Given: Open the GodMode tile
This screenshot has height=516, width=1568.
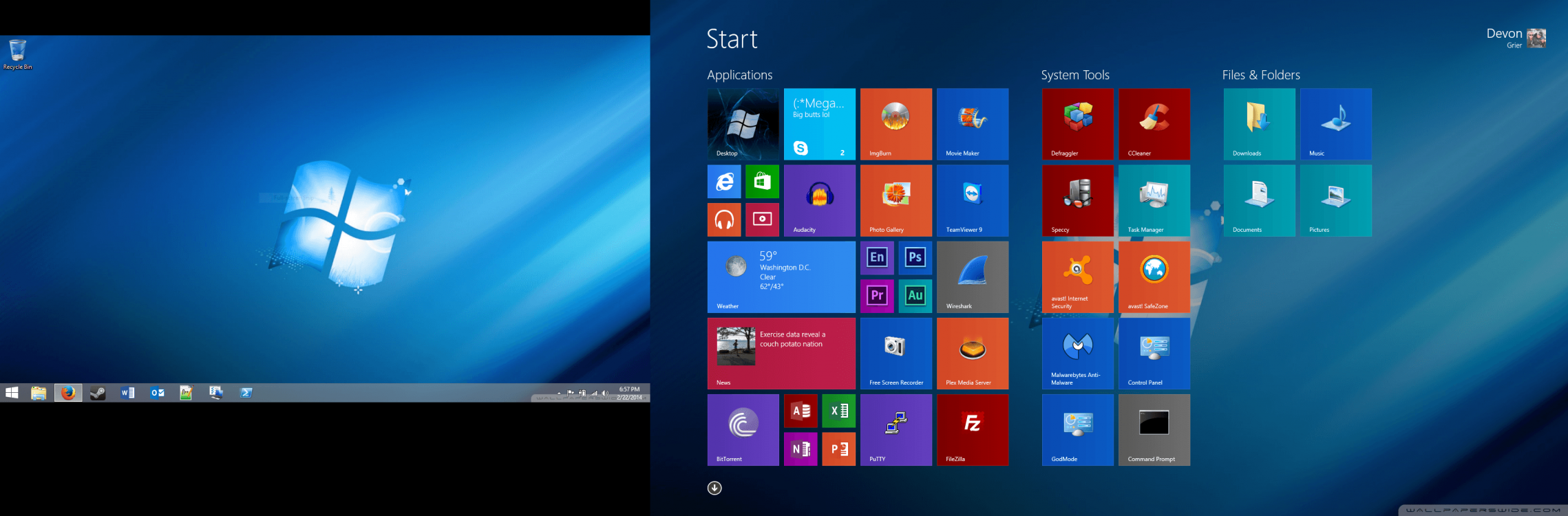Looking at the screenshot, I should [x=1078, y=430].
